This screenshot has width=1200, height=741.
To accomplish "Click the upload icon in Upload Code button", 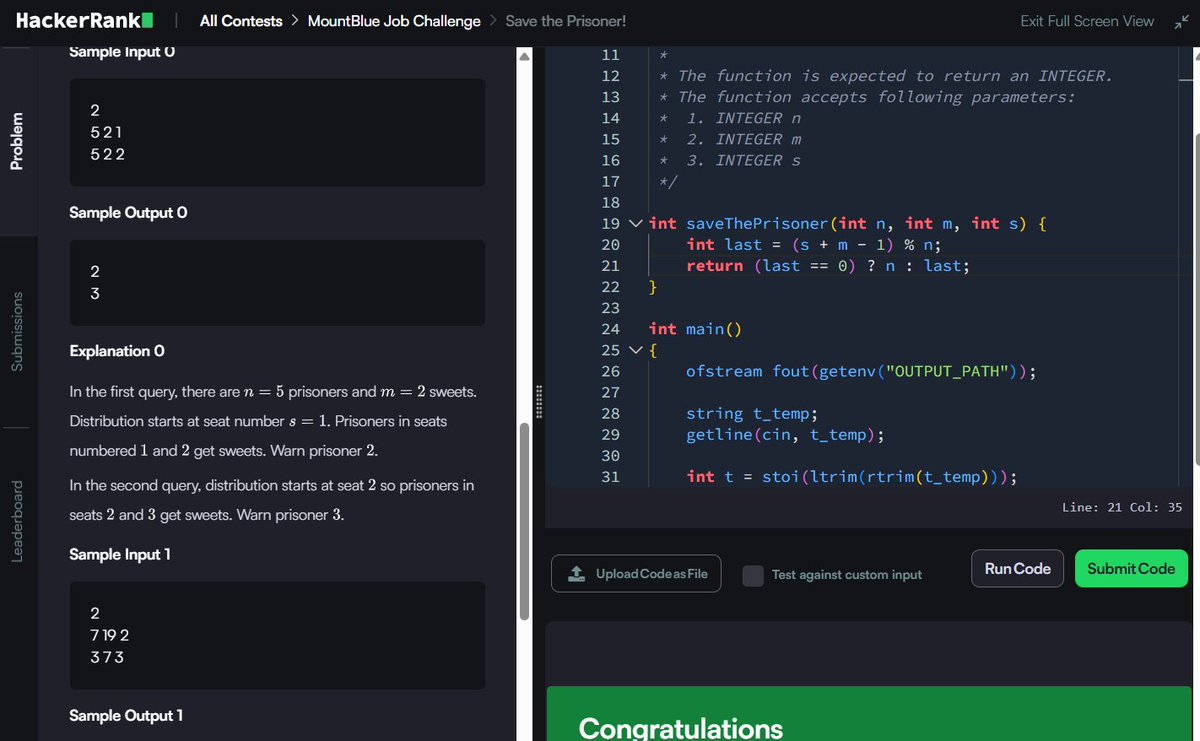I will pos(576,574).
